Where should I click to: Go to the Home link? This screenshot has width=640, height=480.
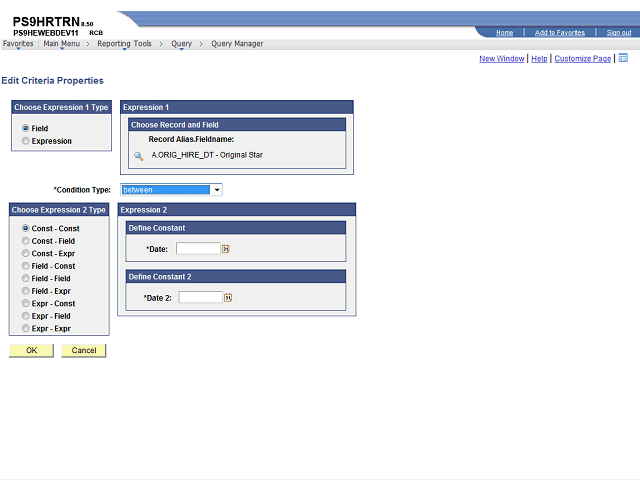tap(504, 33)
